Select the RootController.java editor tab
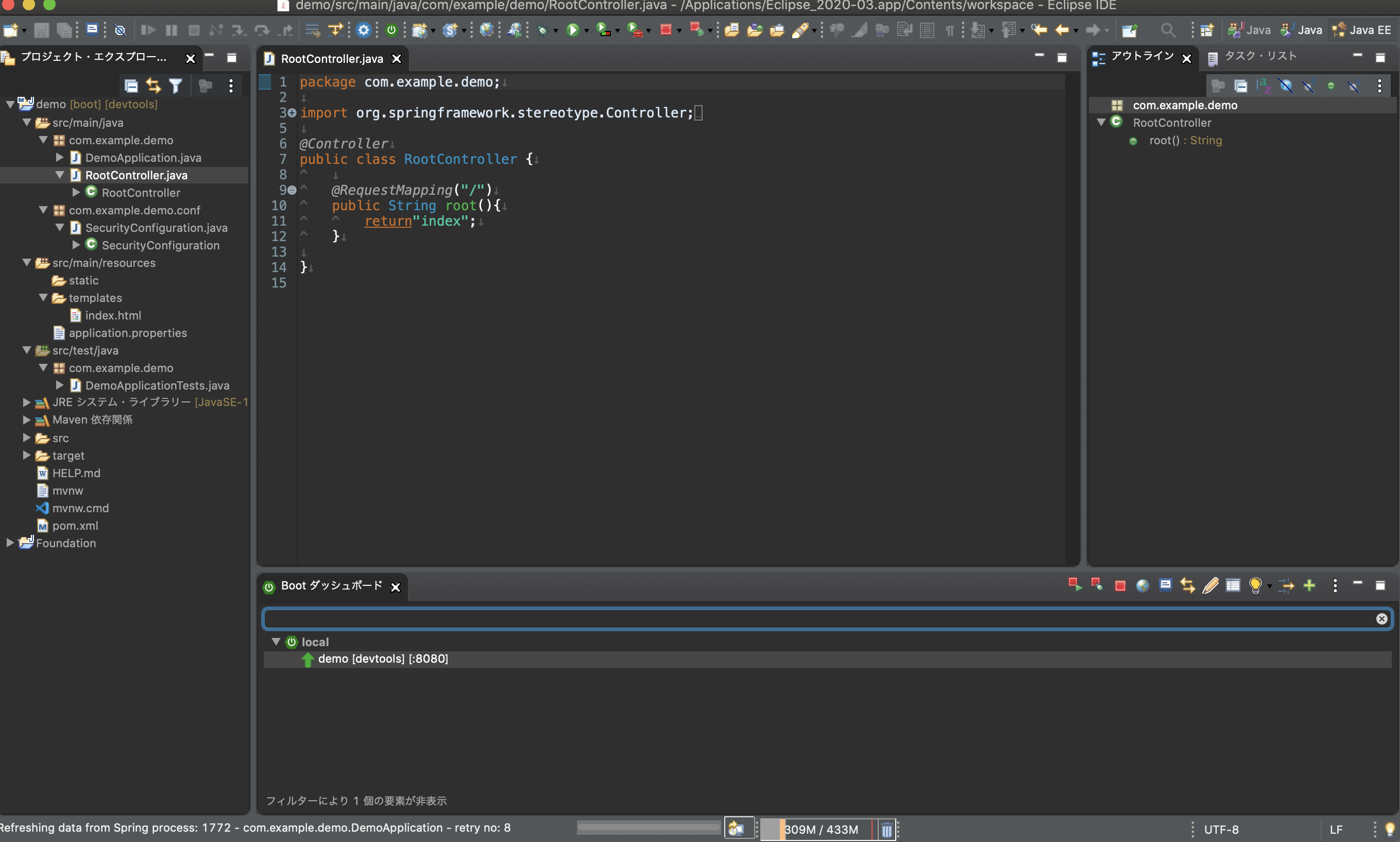Screen dimensions: 1400x842 pyautogui.click(x=332, y=58)
